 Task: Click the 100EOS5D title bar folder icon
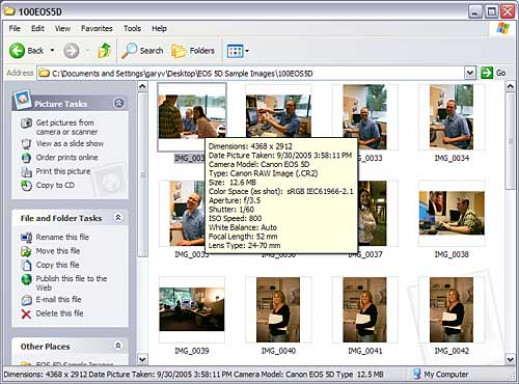(x=9, y=11)
